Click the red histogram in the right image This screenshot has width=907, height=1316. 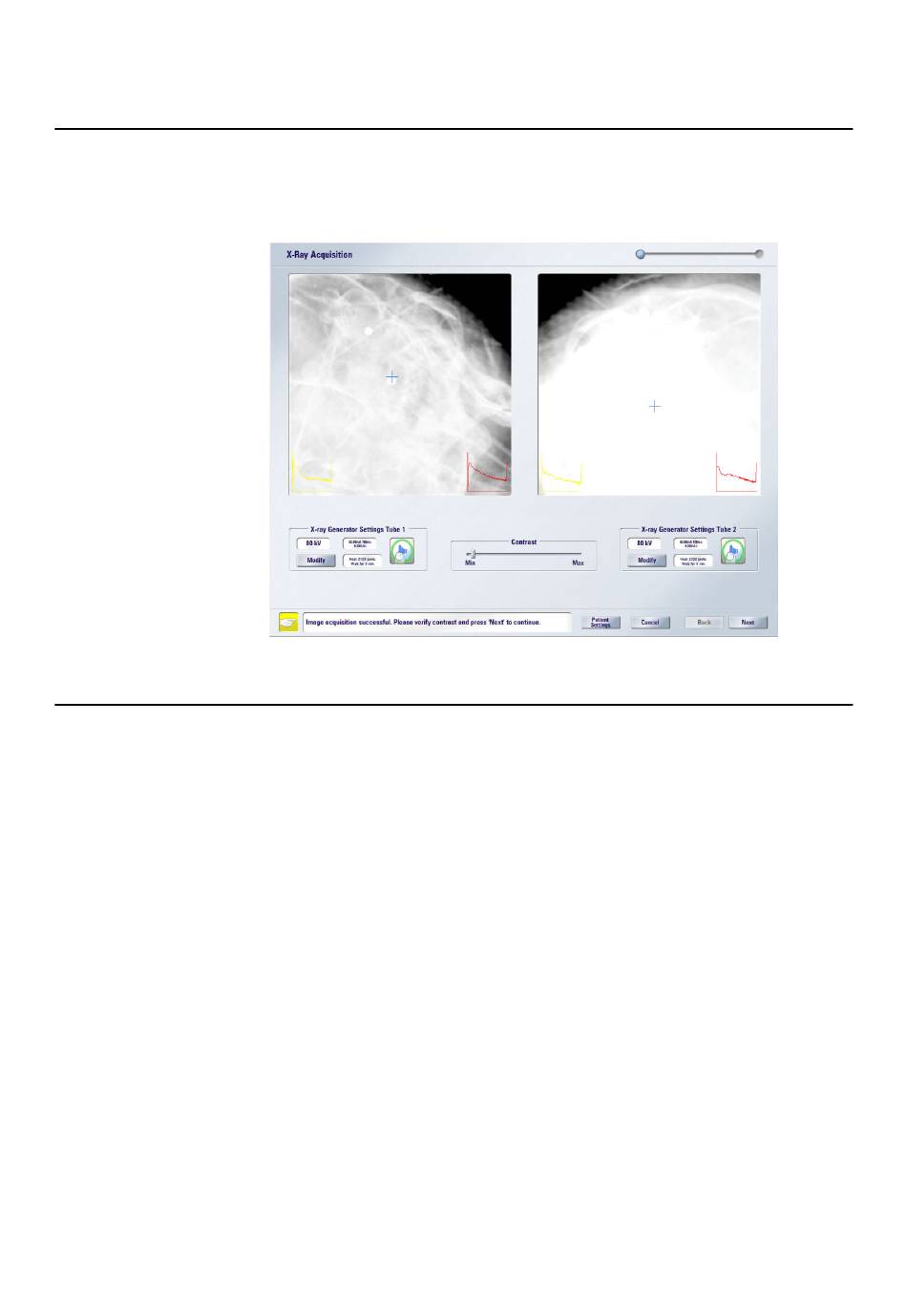(736, 472)
